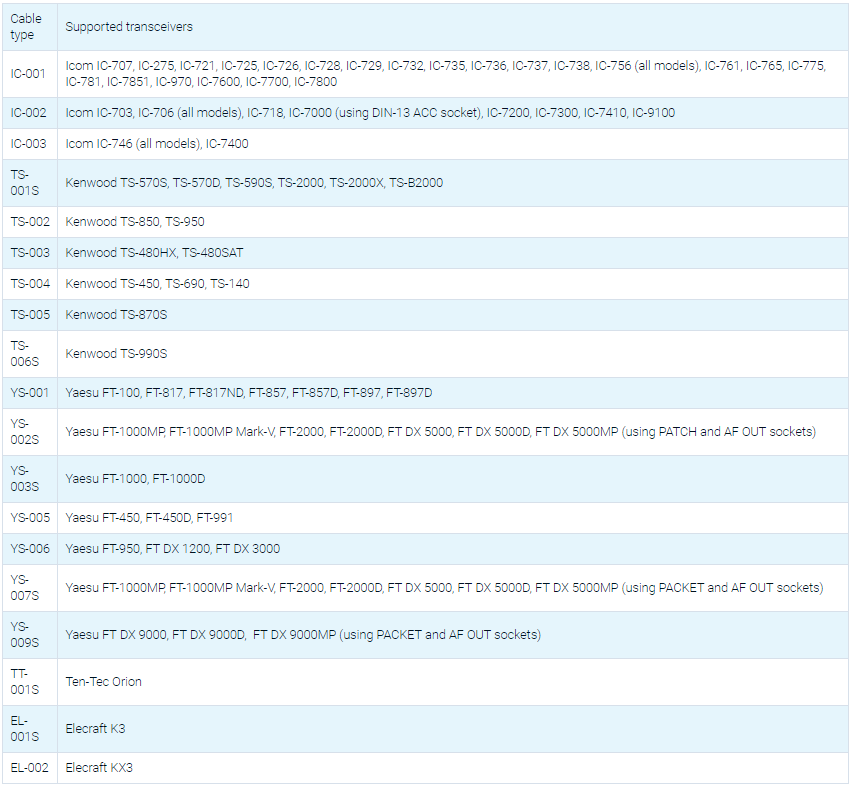Screen dimensions: 849x791
Task: Select the YS-009S cable type cell
Action: 30,635
